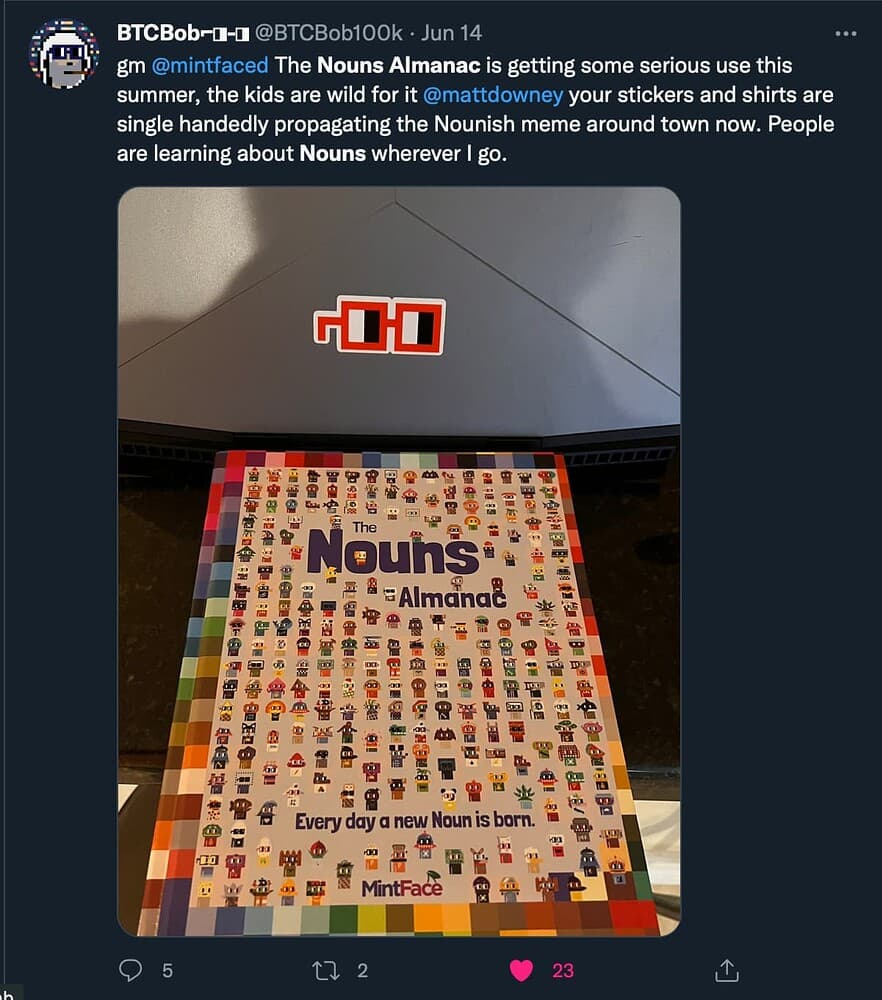
Task: Open the three-dot more options menu
Action: click(x=846, y=33)
